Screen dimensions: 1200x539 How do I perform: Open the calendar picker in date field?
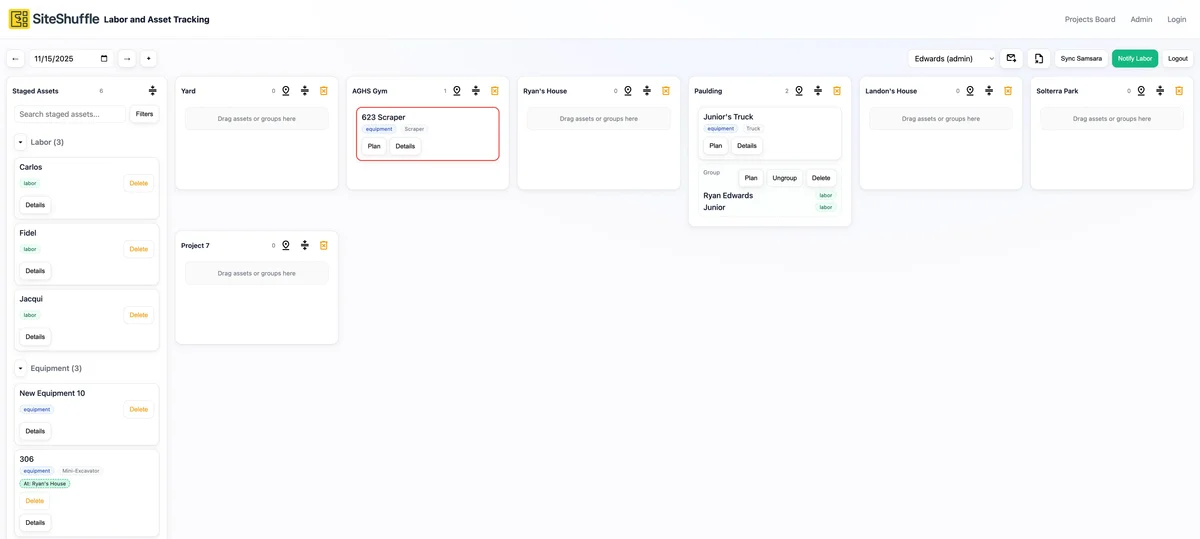point(104,59)
